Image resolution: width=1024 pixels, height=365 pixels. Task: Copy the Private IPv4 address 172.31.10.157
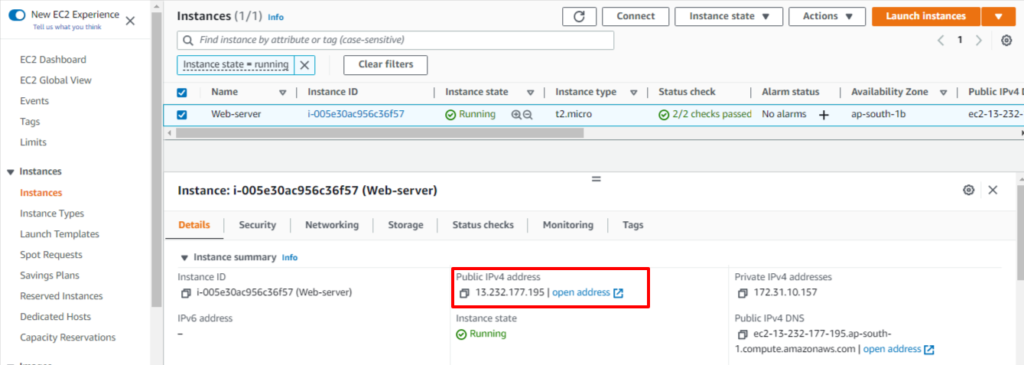pyautogui.click(x=743, y=293)
